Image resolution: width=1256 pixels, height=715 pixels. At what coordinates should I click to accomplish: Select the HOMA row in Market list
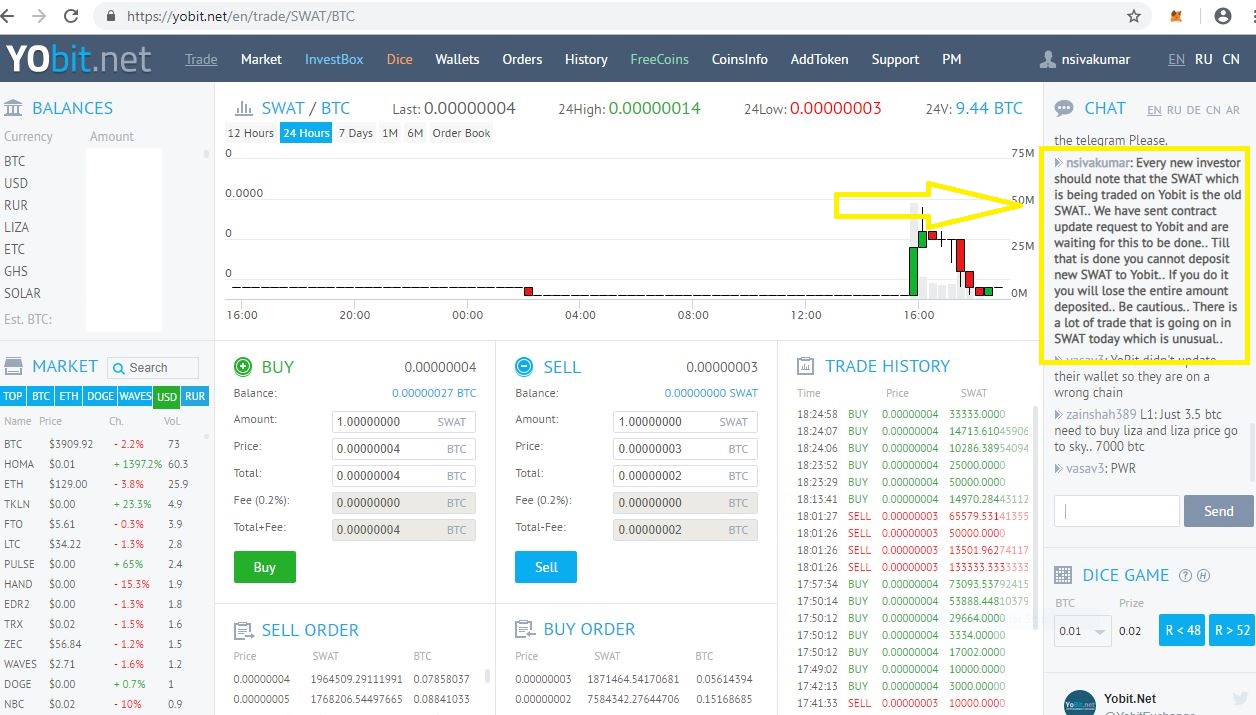[x=103, y=464]
